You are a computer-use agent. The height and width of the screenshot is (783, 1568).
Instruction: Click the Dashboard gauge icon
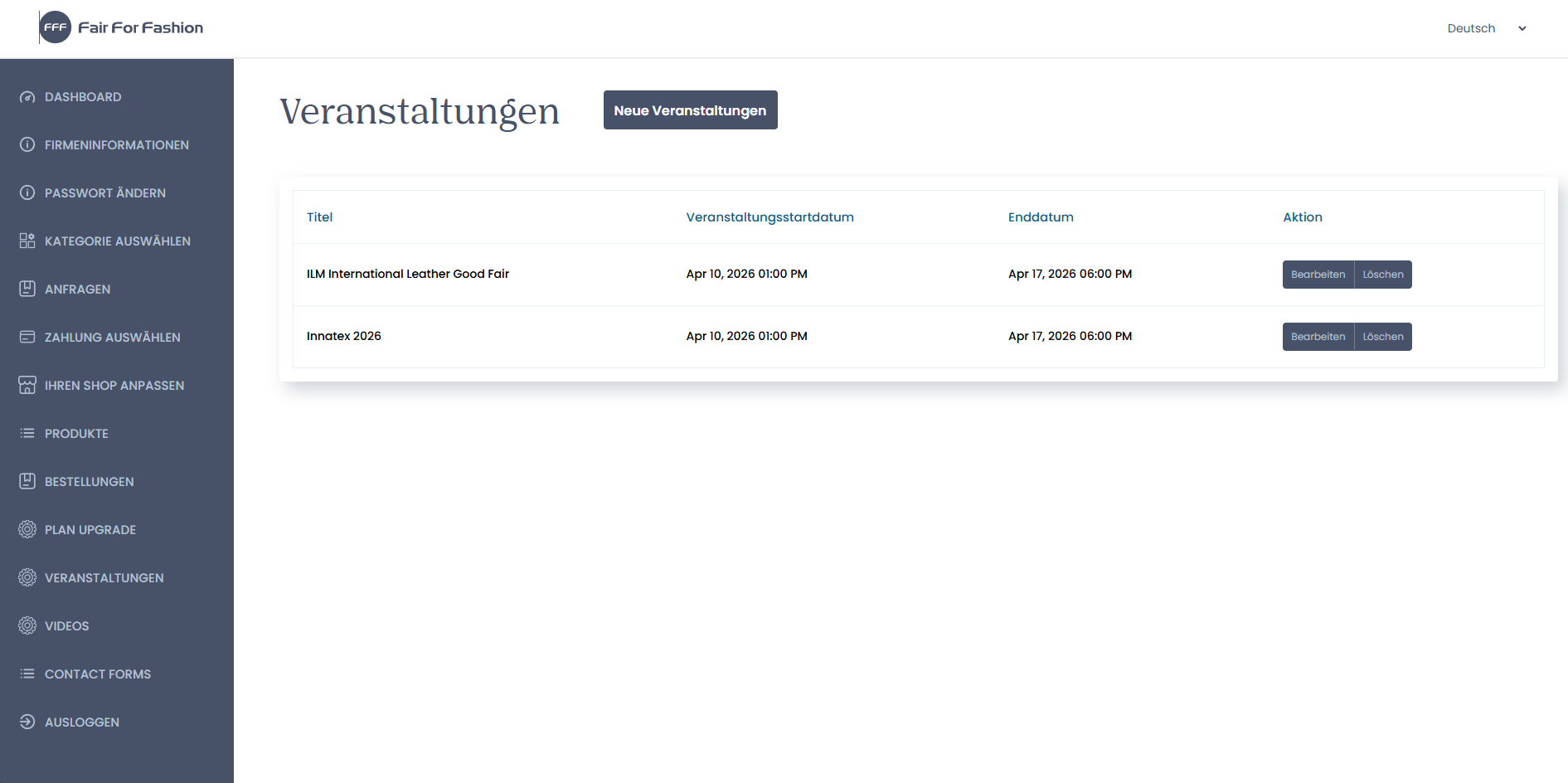coord(27,97)
